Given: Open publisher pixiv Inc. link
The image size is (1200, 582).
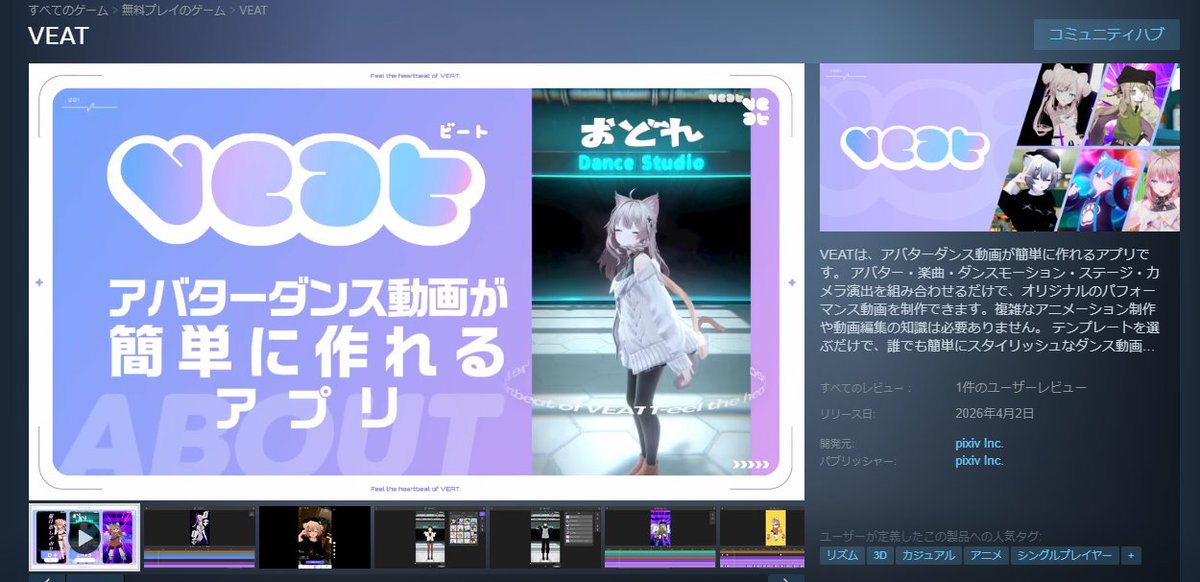Looking at the screenshot, I should pos(979,461).
